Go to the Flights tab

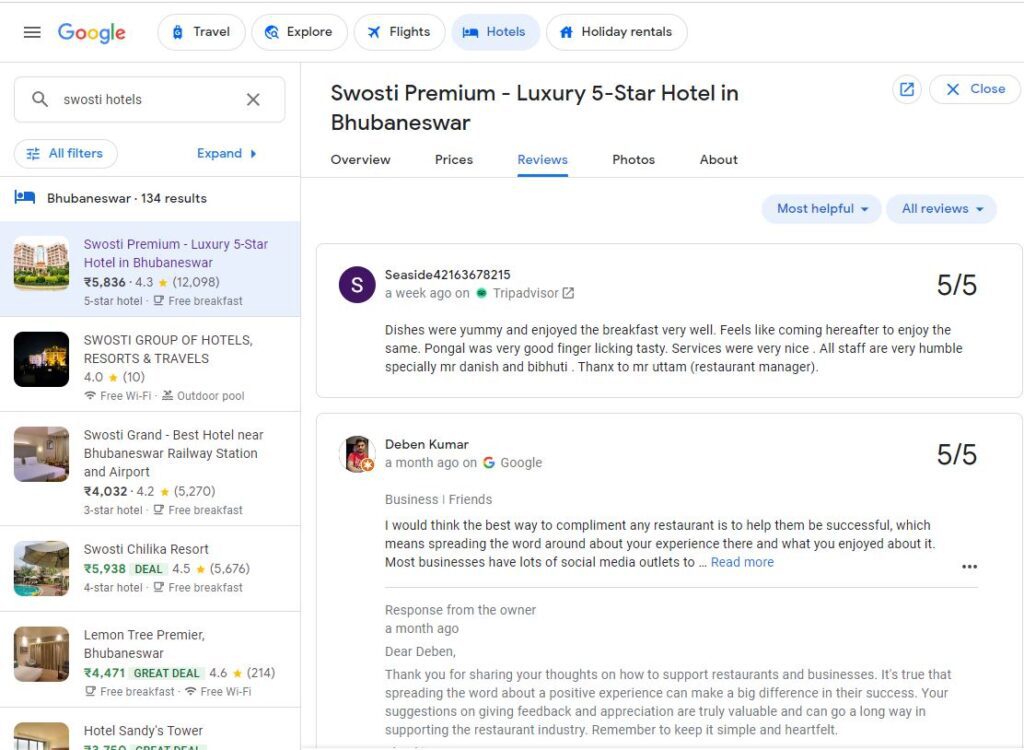[399, 32]
